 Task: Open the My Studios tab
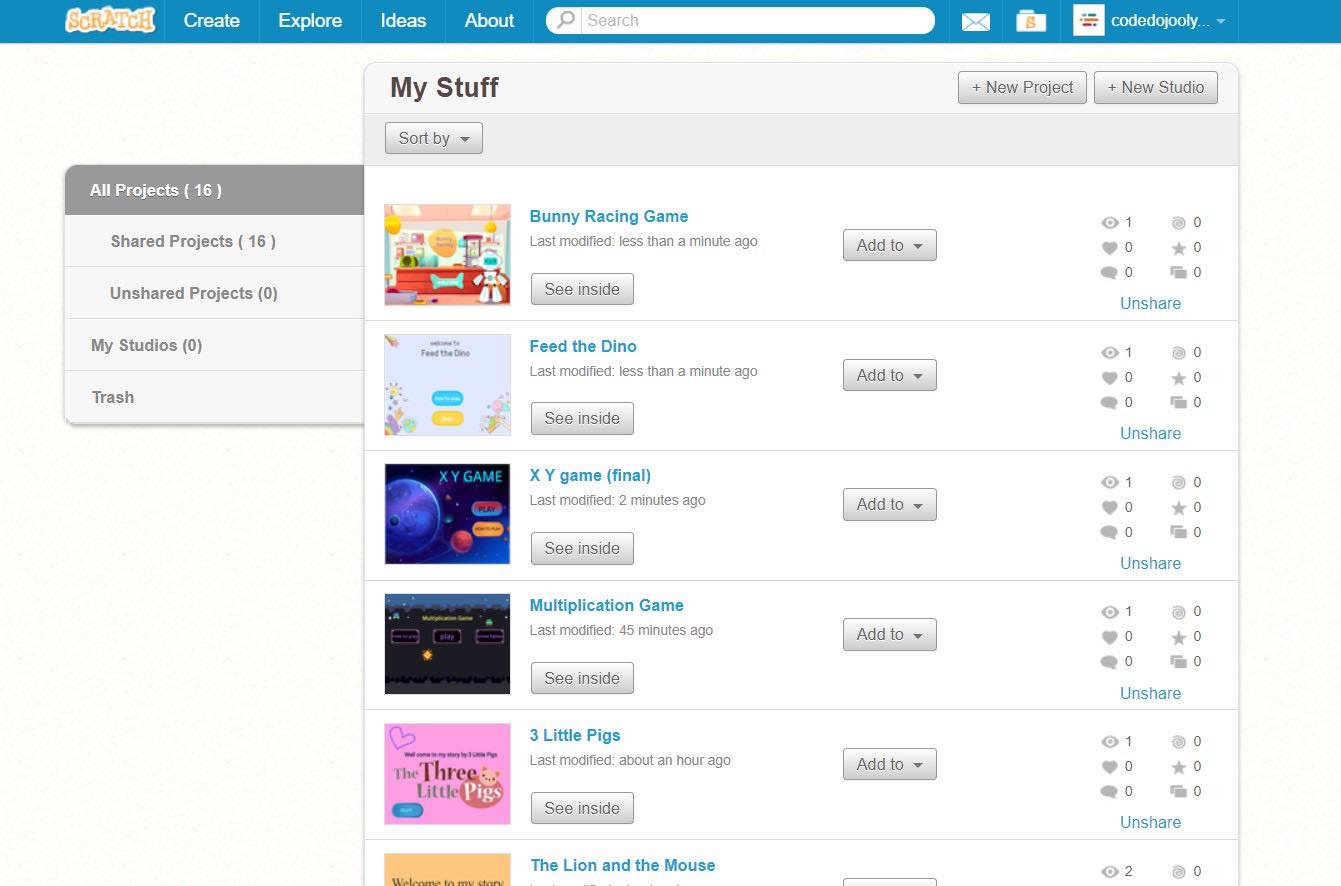[214, 345]
